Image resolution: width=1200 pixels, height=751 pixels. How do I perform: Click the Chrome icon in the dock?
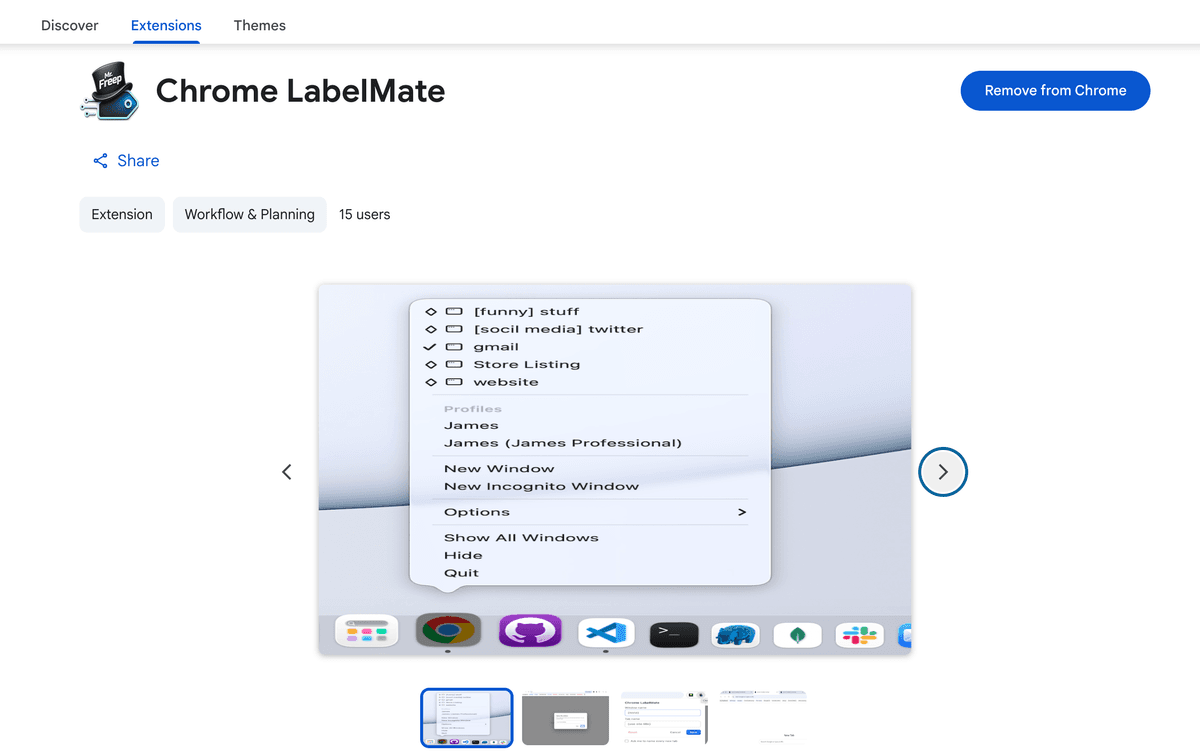(x=447, y=631)
